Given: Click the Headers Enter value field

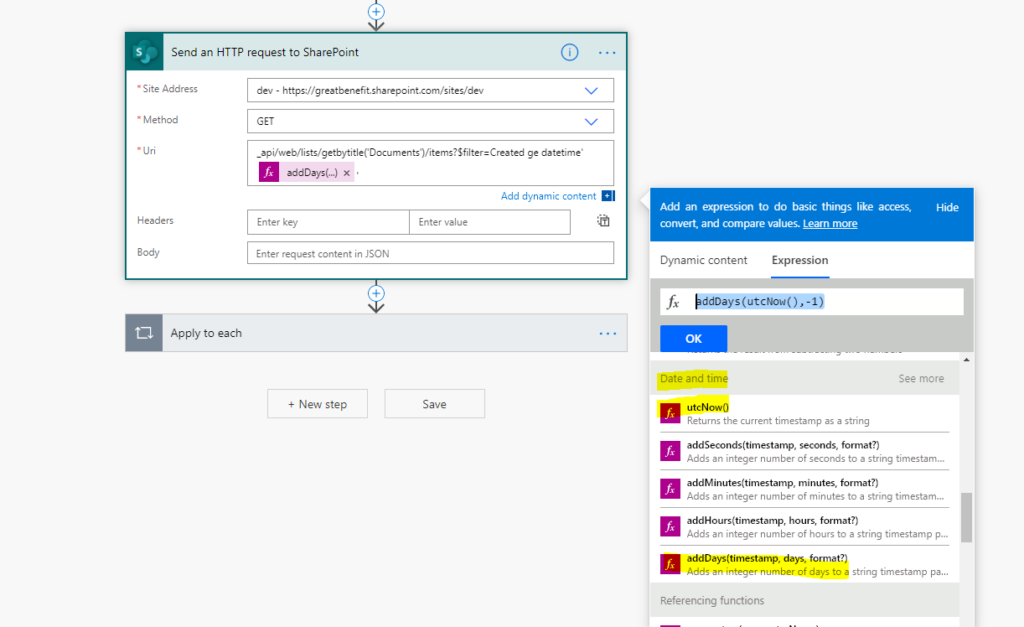Looking at the screenshot, I should click(490, 222).
